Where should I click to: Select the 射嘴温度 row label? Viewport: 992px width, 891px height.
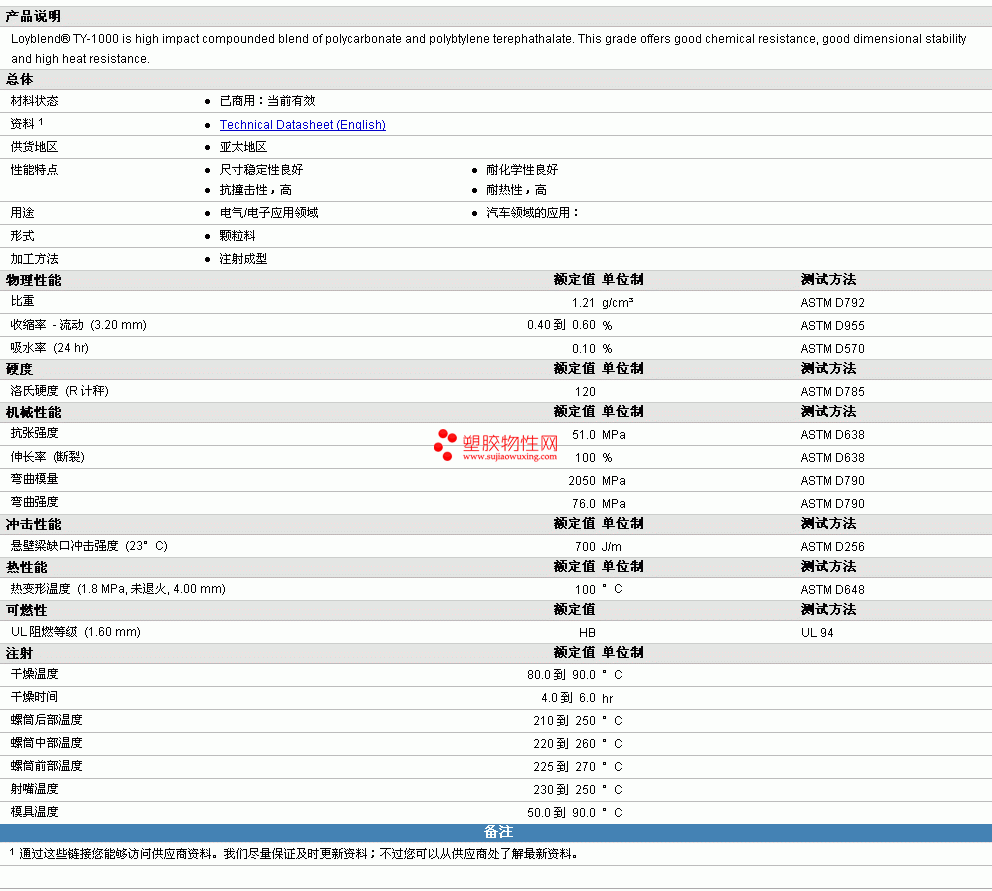pos(34,789)
